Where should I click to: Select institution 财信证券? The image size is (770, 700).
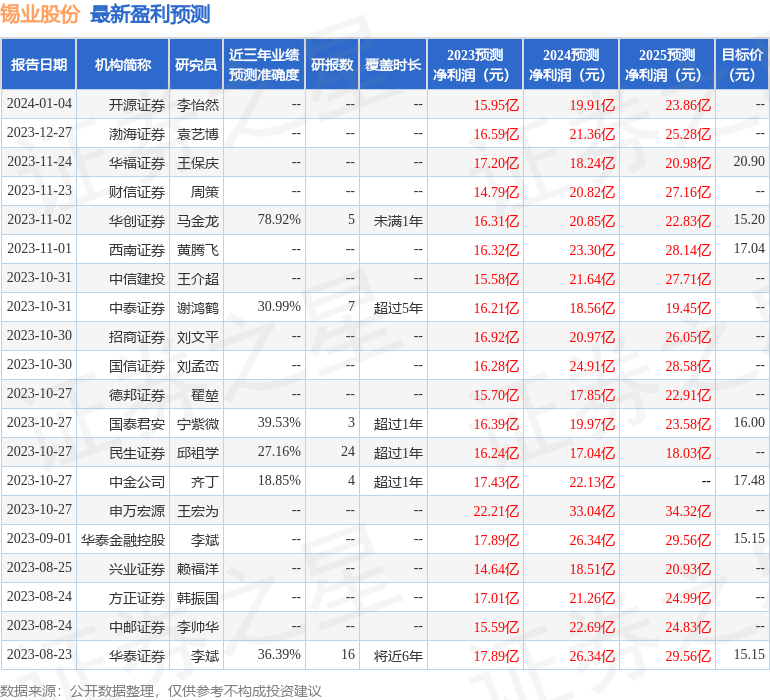pos(137,192)
